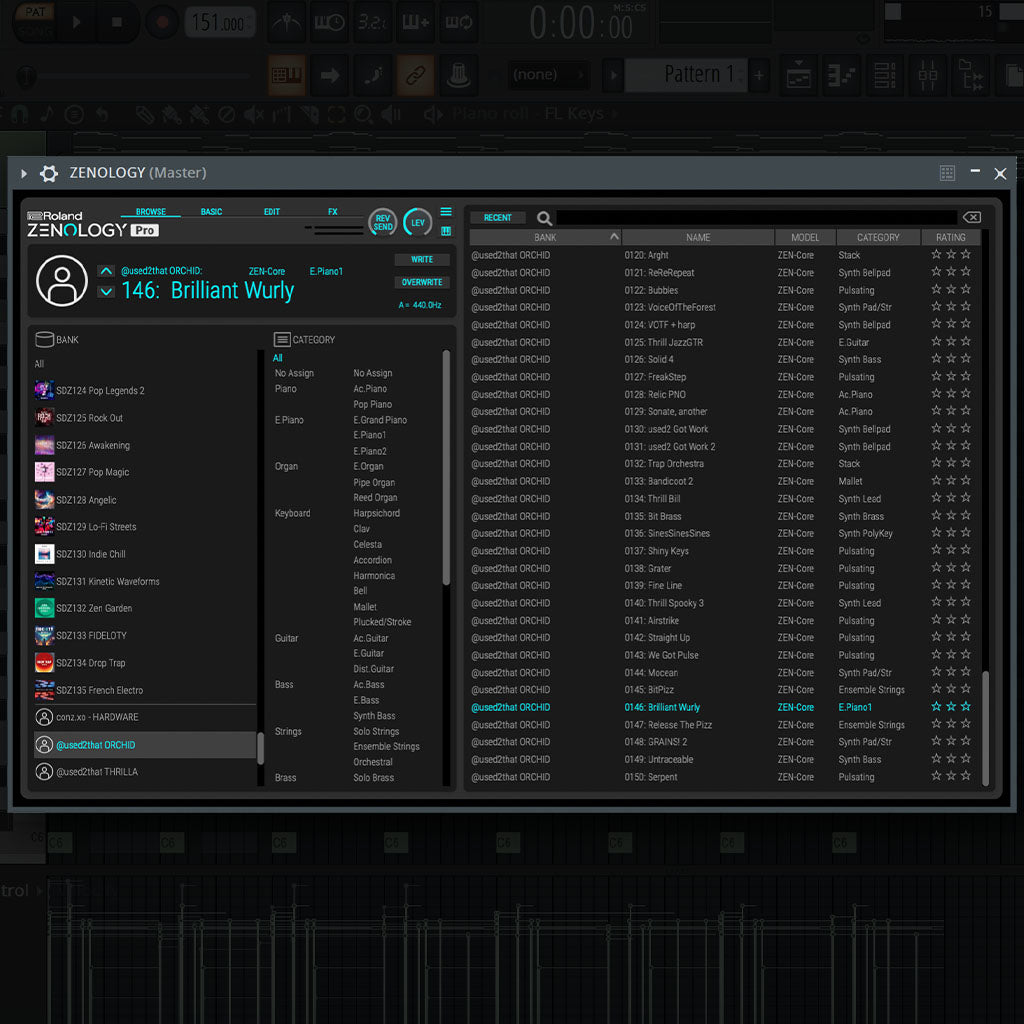
Task: Set first rating star for 0150: Serpent
Action: (936, 776)
